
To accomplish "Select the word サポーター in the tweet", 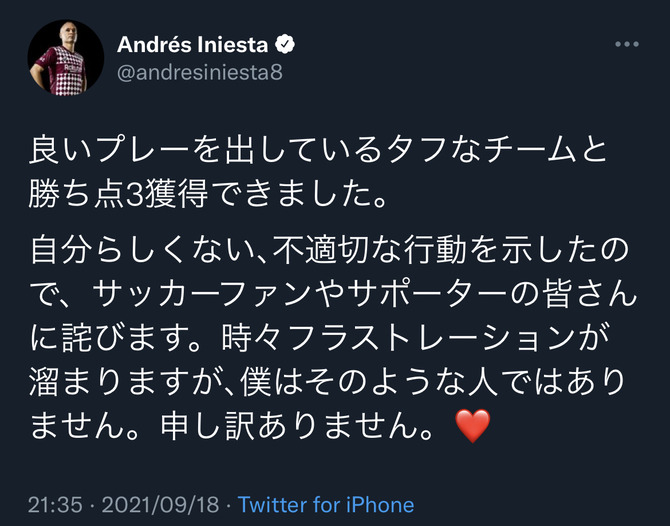I will (428, 295).
